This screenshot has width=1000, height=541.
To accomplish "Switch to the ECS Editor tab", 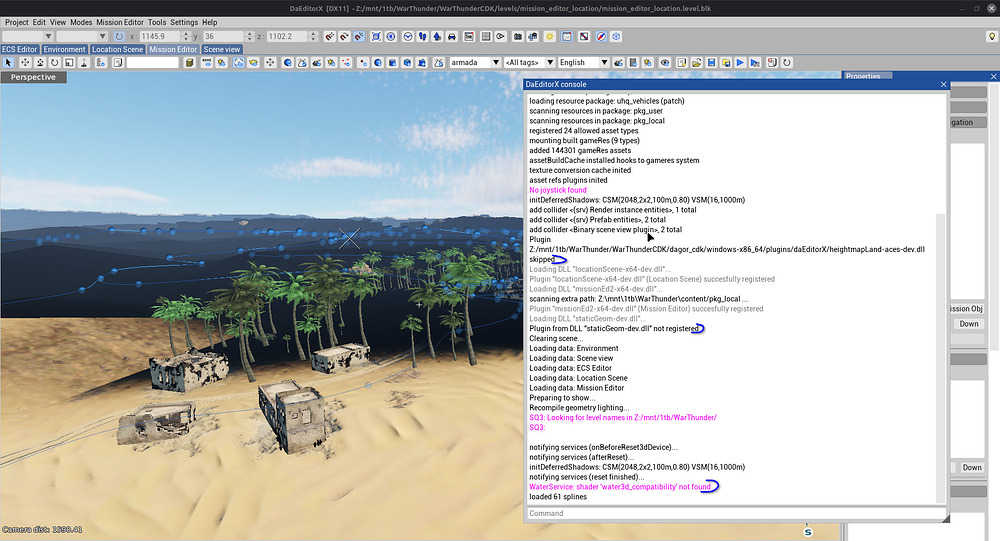I will [20, 49].
